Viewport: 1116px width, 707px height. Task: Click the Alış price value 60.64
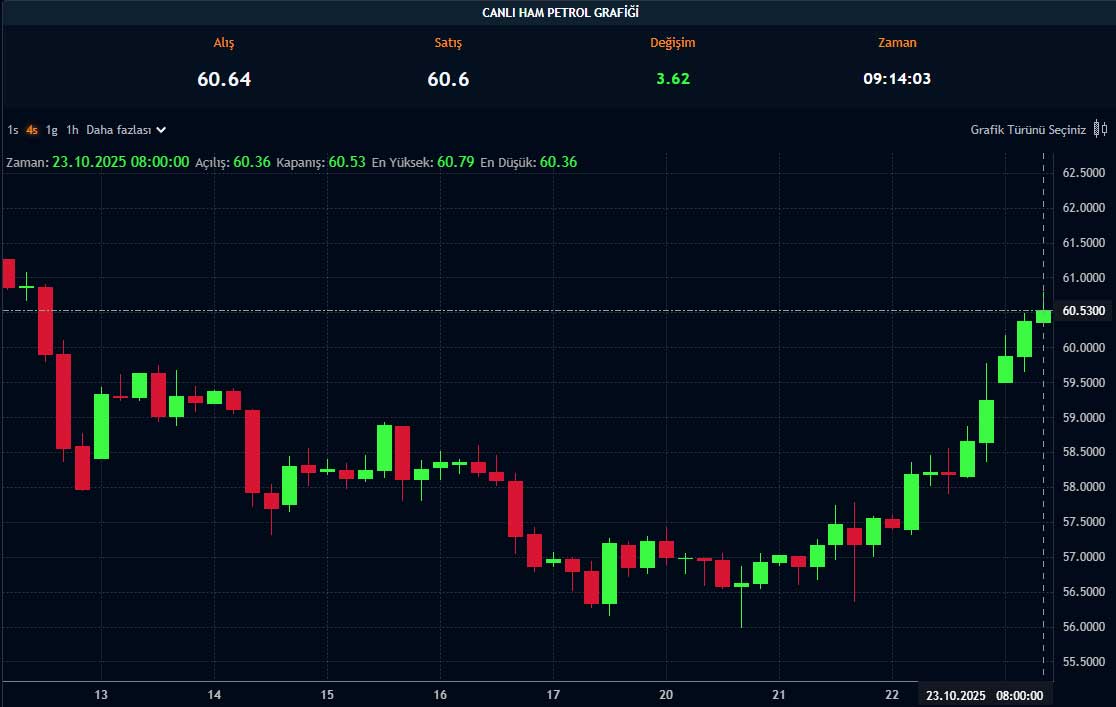(x=224, y=79)
